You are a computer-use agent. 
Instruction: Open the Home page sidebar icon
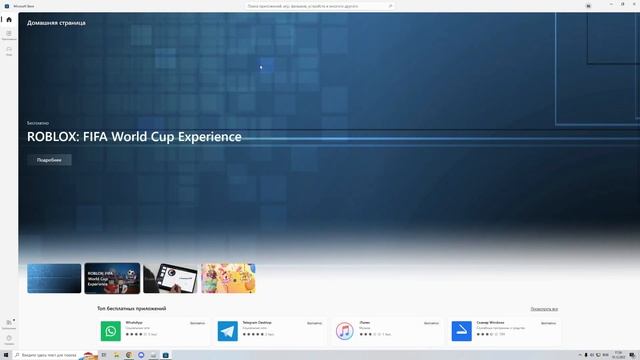point(9,20)
